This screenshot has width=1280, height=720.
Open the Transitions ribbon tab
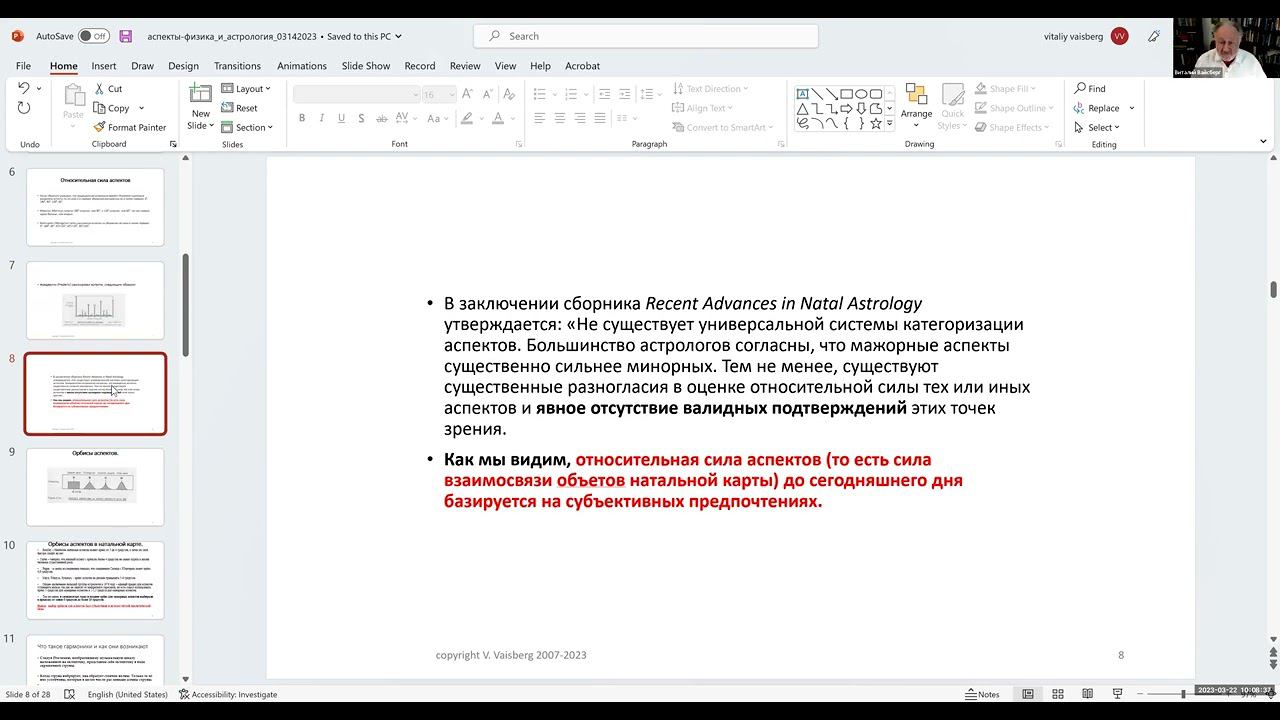pyautogui.click(x=237, y=66)
